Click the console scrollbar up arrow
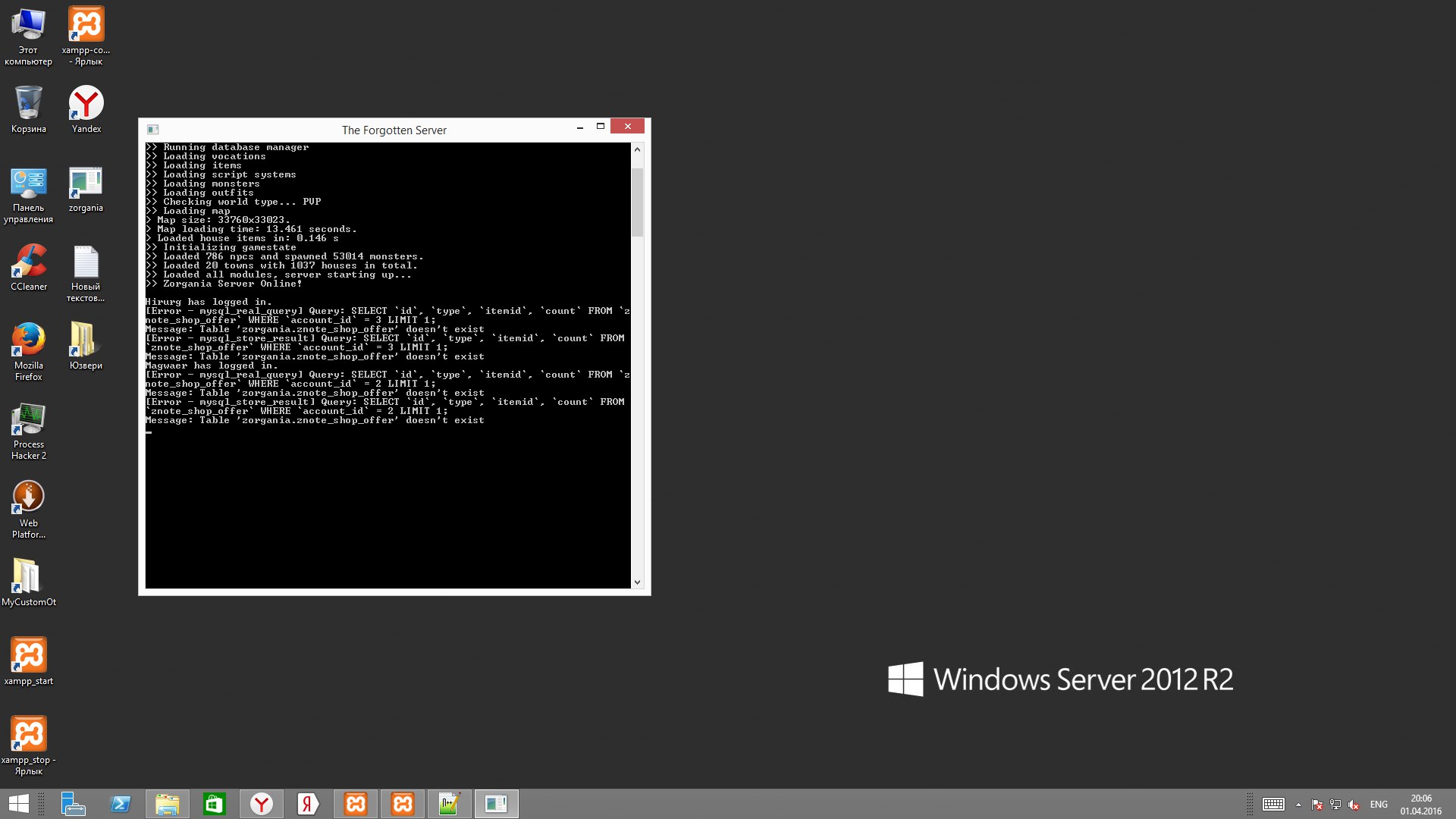Image resolution: width=1456 pixels, height=819 pixels. coord(637,149)
